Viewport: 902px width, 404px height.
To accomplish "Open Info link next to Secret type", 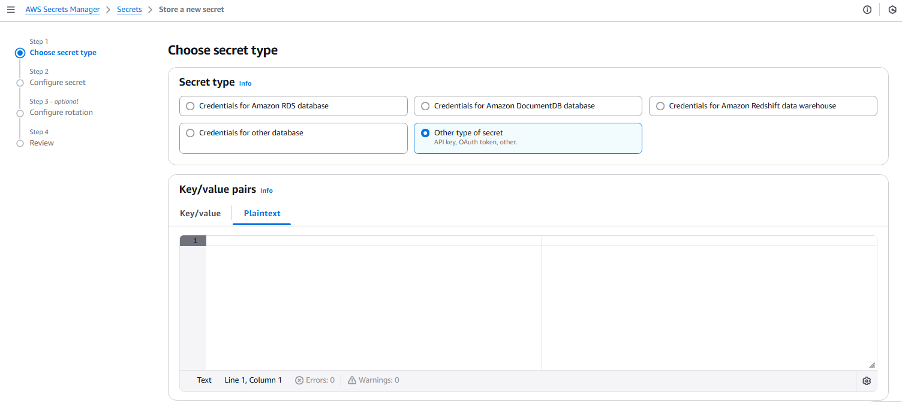I will [x=245, y=83].
